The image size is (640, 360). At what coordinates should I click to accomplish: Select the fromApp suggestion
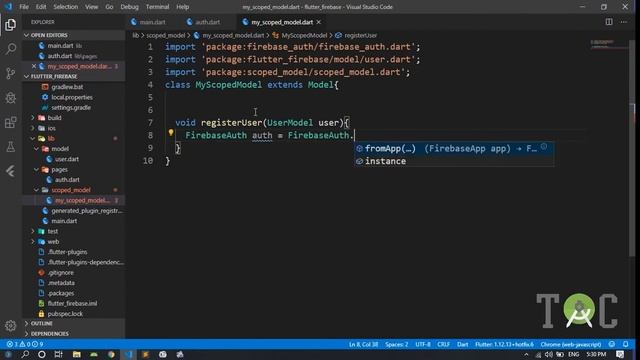[x=454, y=149]
